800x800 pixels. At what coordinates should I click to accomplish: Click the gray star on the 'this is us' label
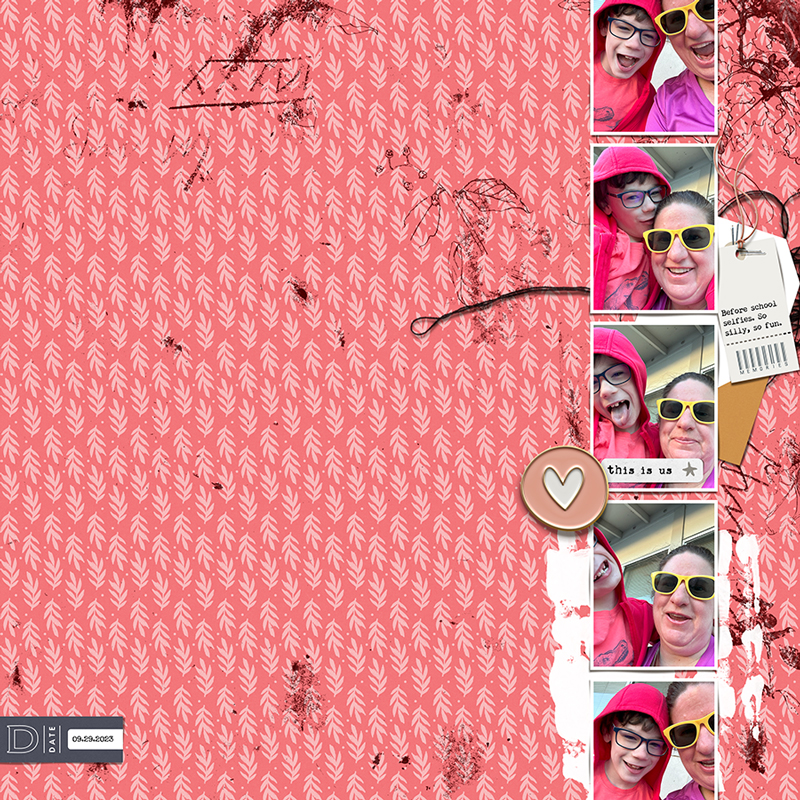click(689, 469)
